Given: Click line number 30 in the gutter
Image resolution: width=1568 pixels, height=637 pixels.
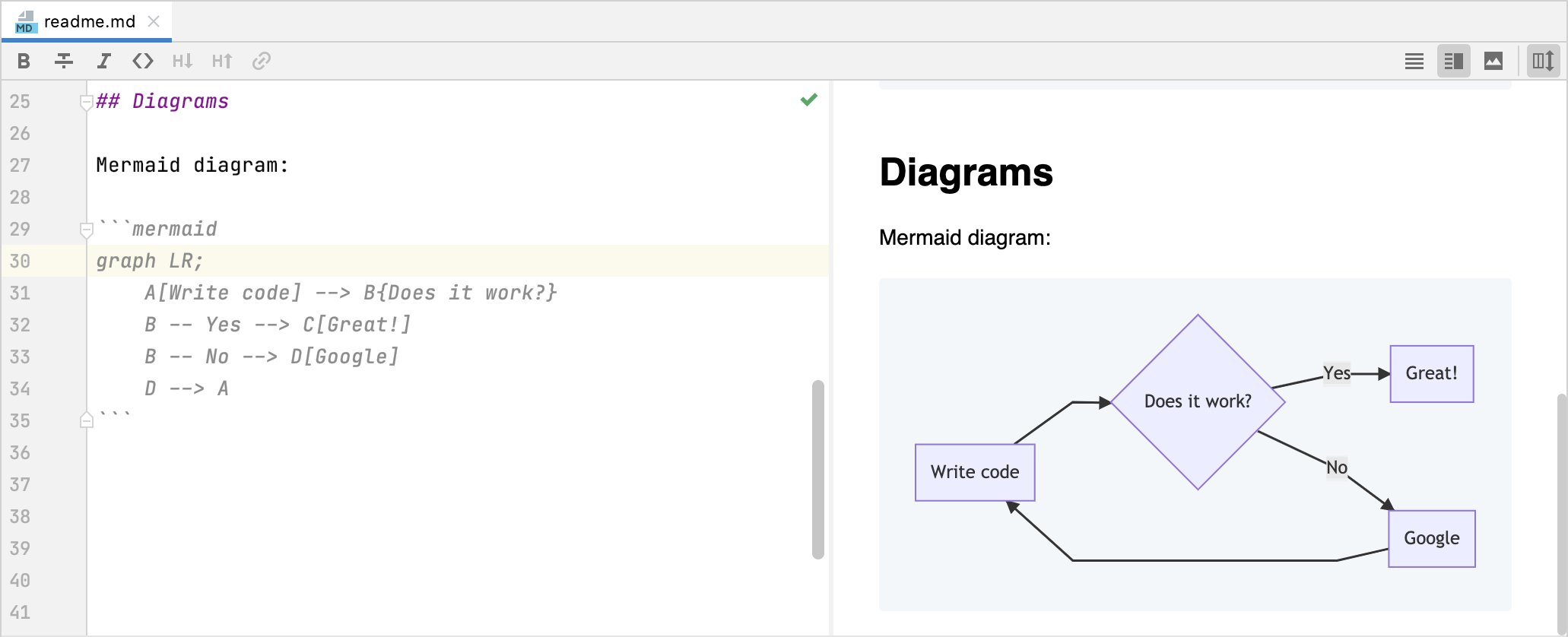Looking at the screenshot, I should pos(20,261).
